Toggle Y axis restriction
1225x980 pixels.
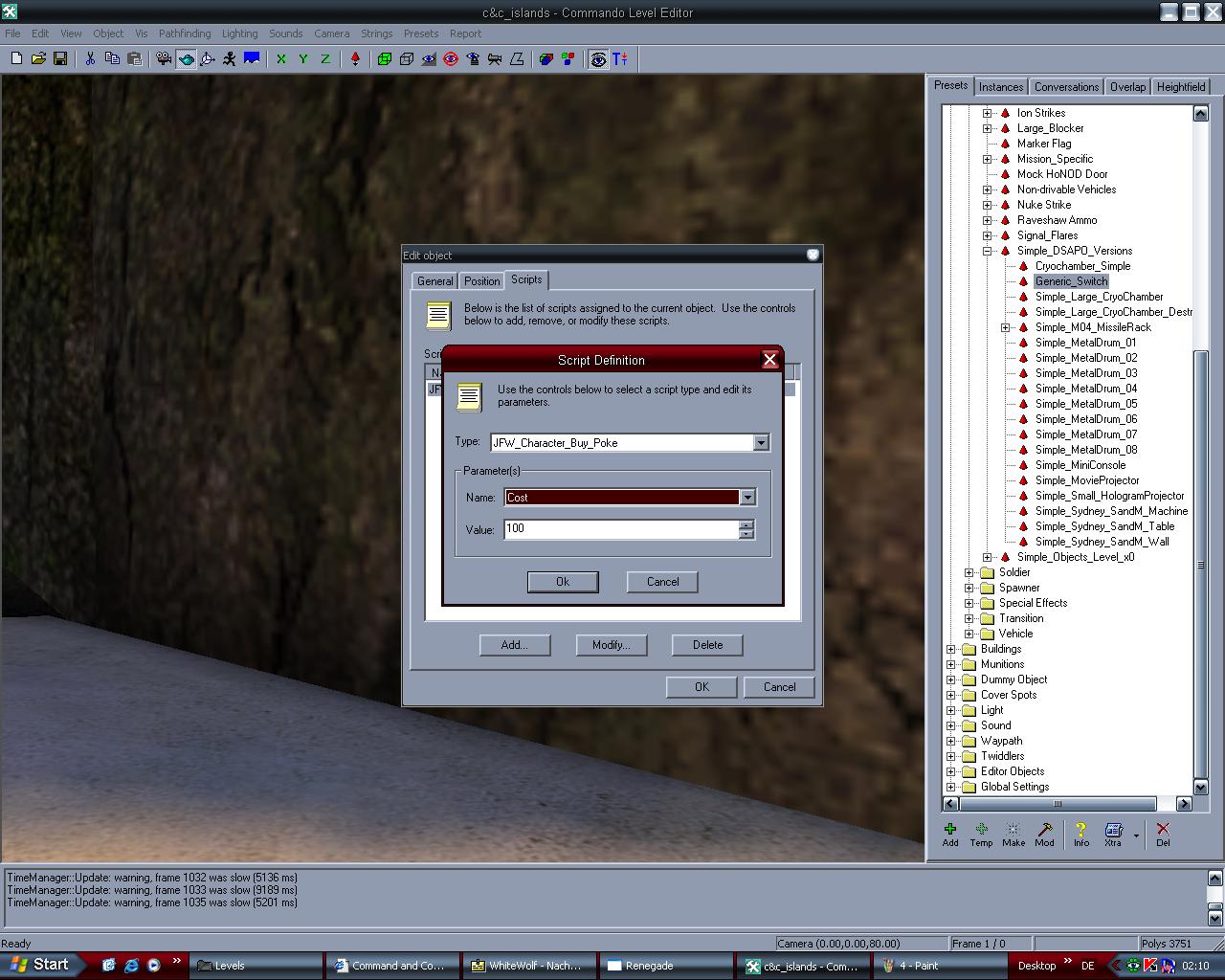[x=303, y=58]
